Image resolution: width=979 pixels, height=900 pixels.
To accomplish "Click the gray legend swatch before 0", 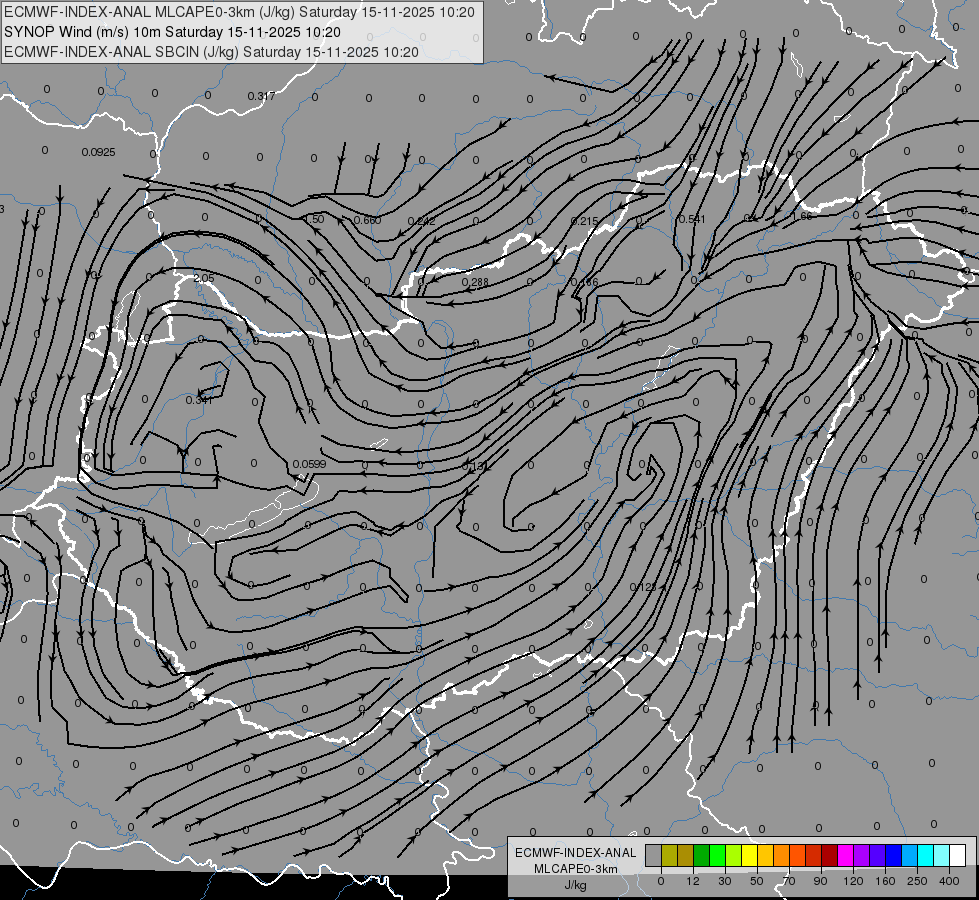I will coord(654,856).
